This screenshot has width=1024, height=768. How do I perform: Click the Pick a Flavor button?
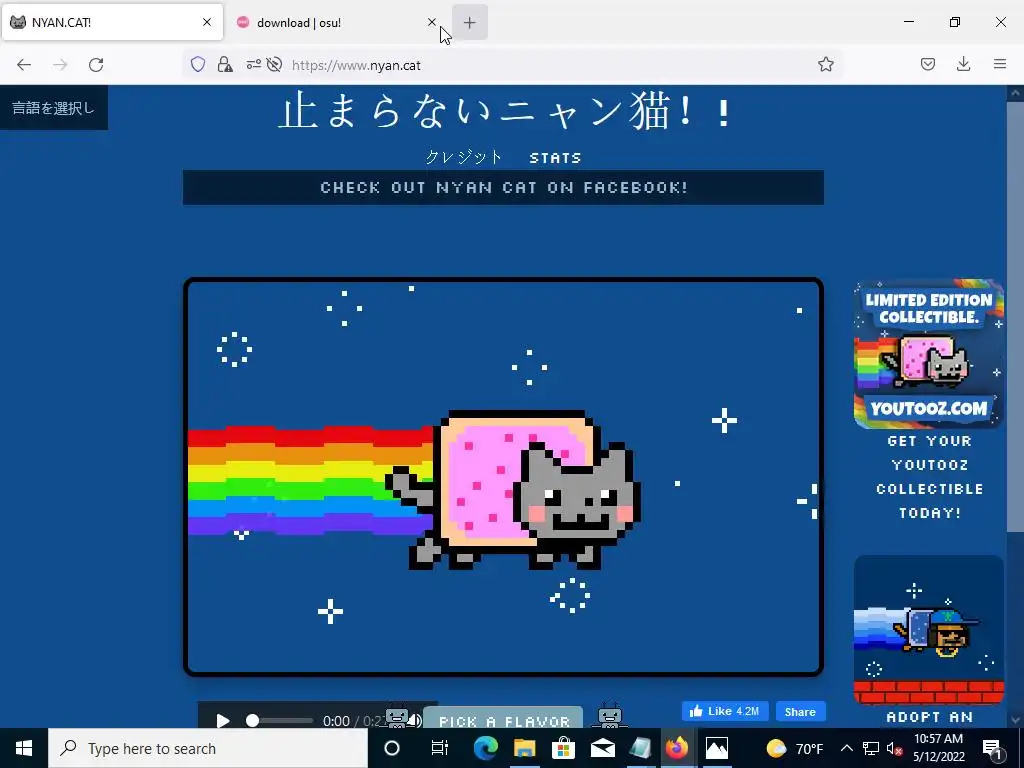point(504,718)
